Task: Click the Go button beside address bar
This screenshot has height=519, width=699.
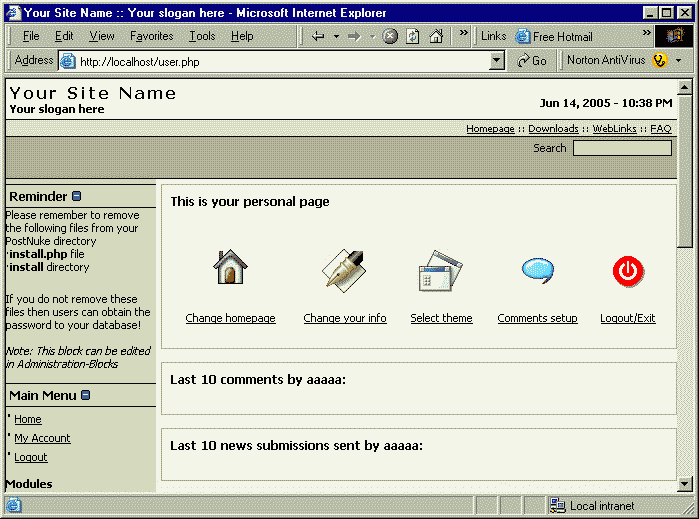Action: pos(532,61)
